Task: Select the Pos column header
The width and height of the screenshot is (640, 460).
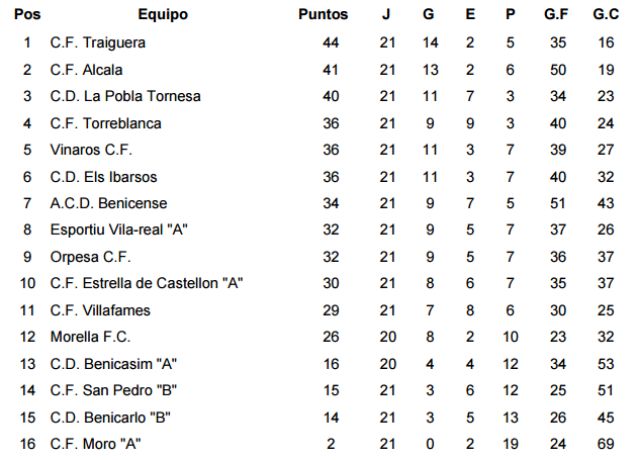Action: 27,14
